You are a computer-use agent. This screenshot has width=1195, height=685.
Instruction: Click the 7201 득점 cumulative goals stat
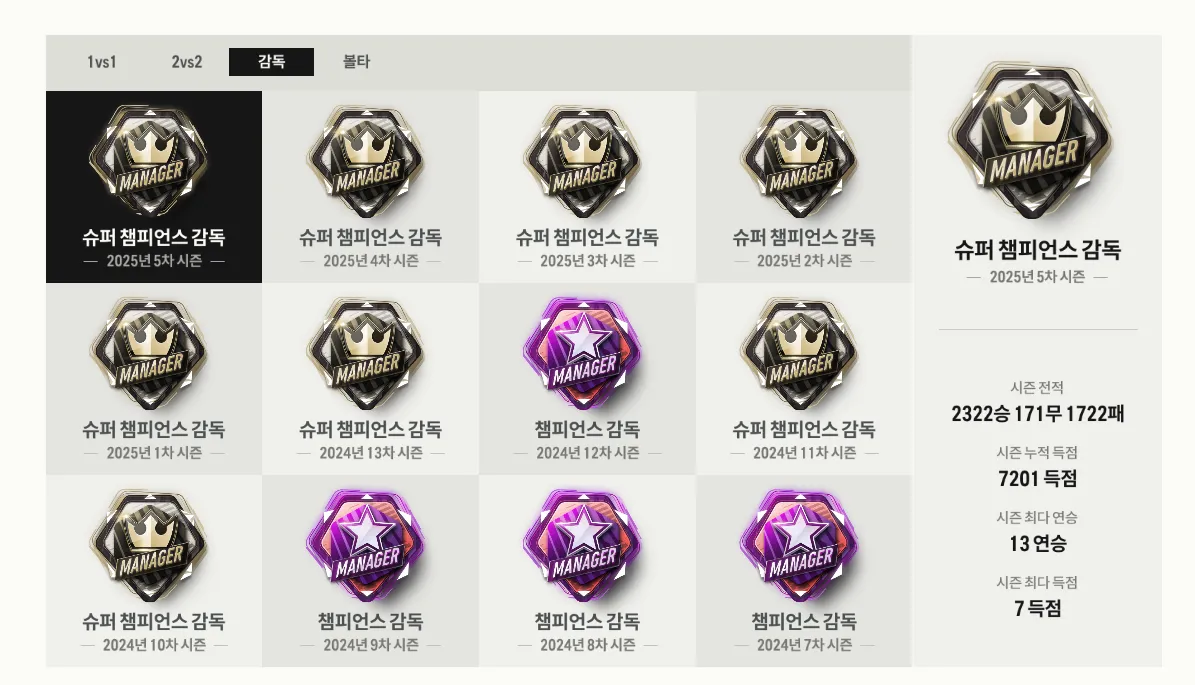pyautogui.click(x=1037, y=479)
